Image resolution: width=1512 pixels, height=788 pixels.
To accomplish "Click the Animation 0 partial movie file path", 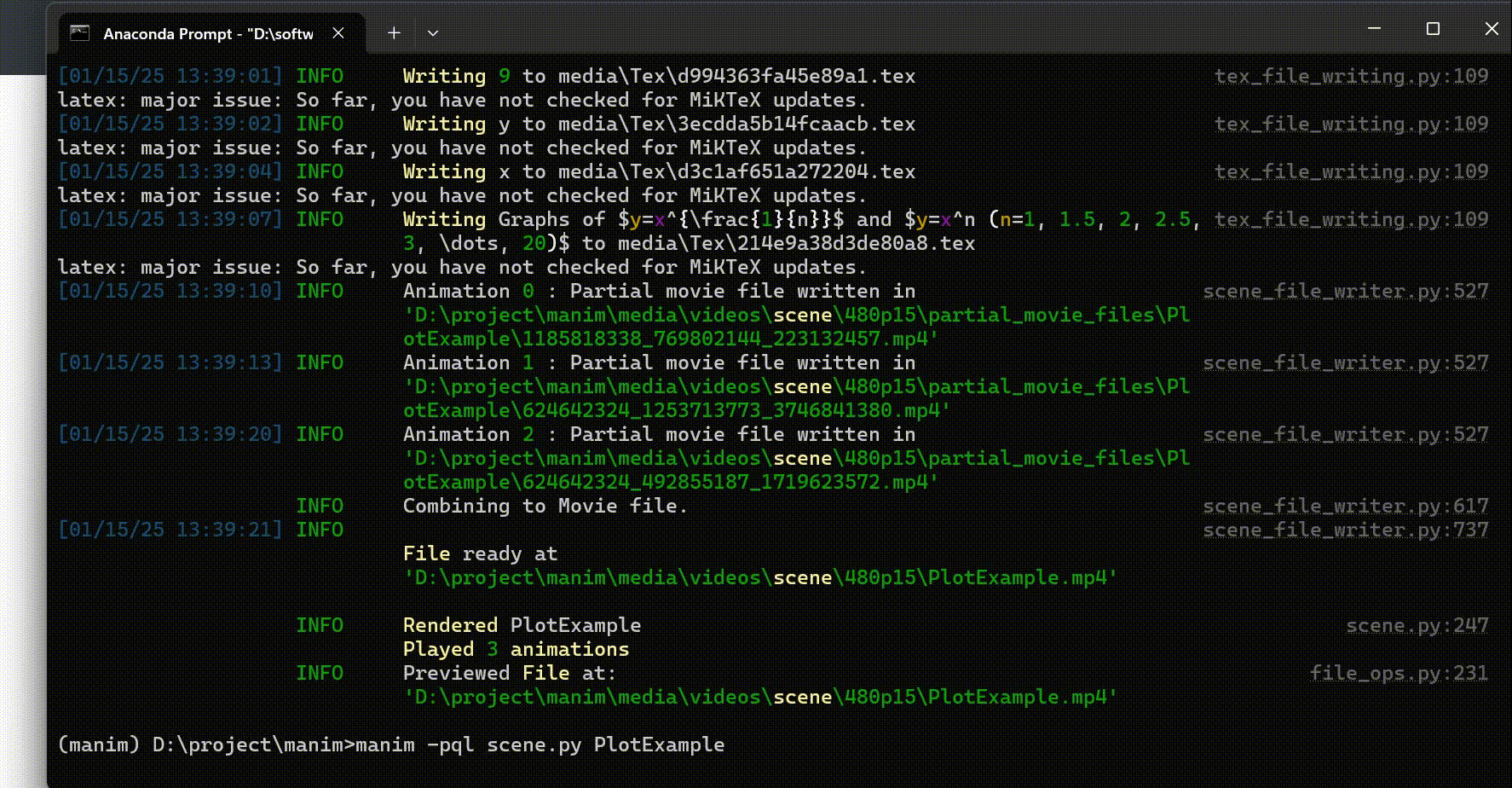I will pos(796,327).
